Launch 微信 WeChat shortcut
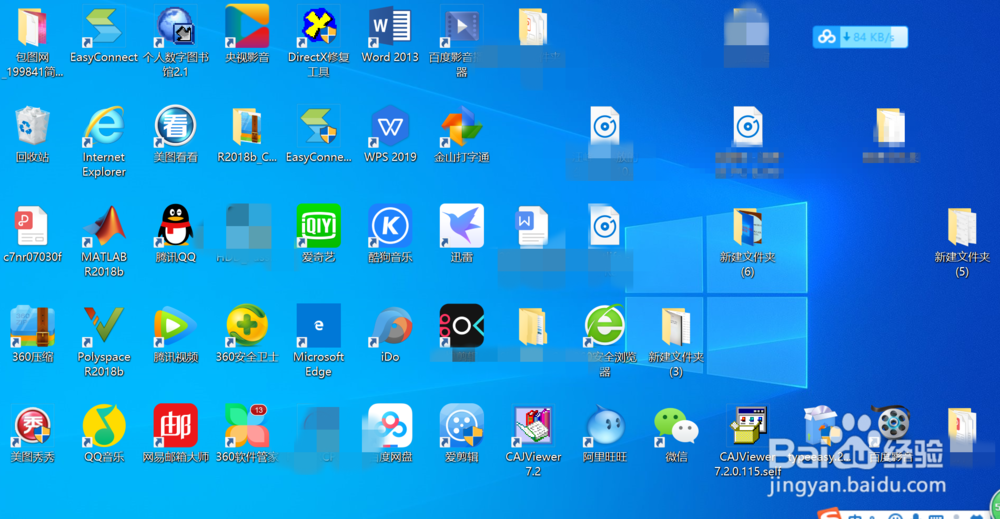The height and width of the screenshot is (519, 1000). point(676,427)
